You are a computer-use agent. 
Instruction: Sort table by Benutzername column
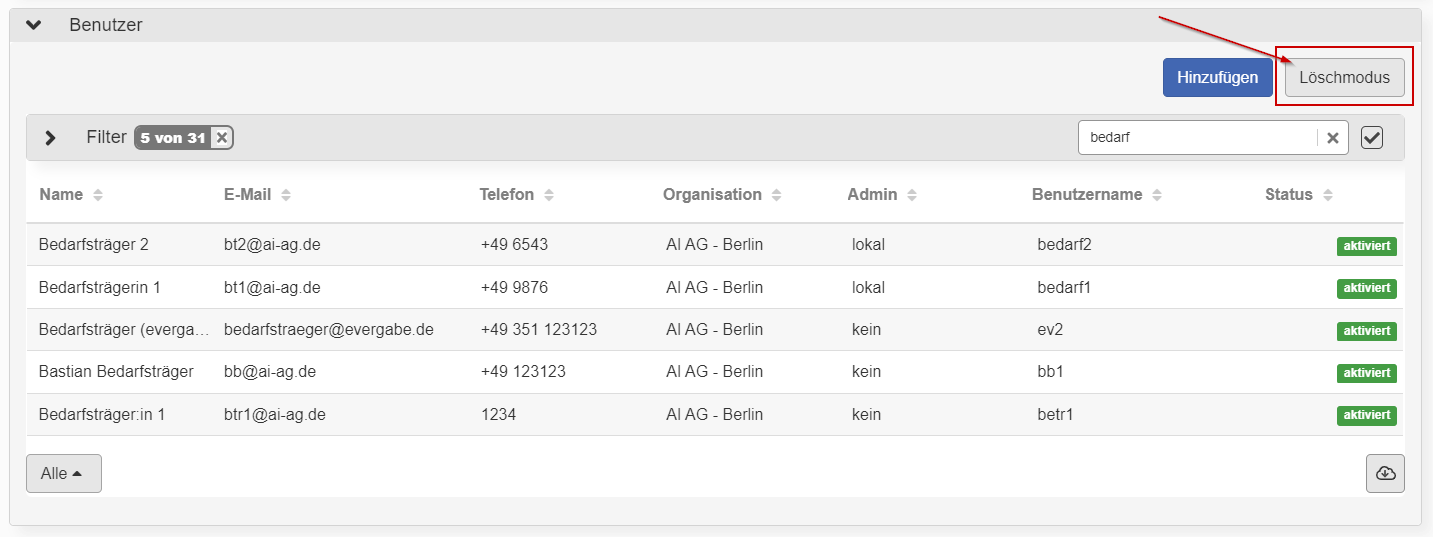(x=1157, y=195)
